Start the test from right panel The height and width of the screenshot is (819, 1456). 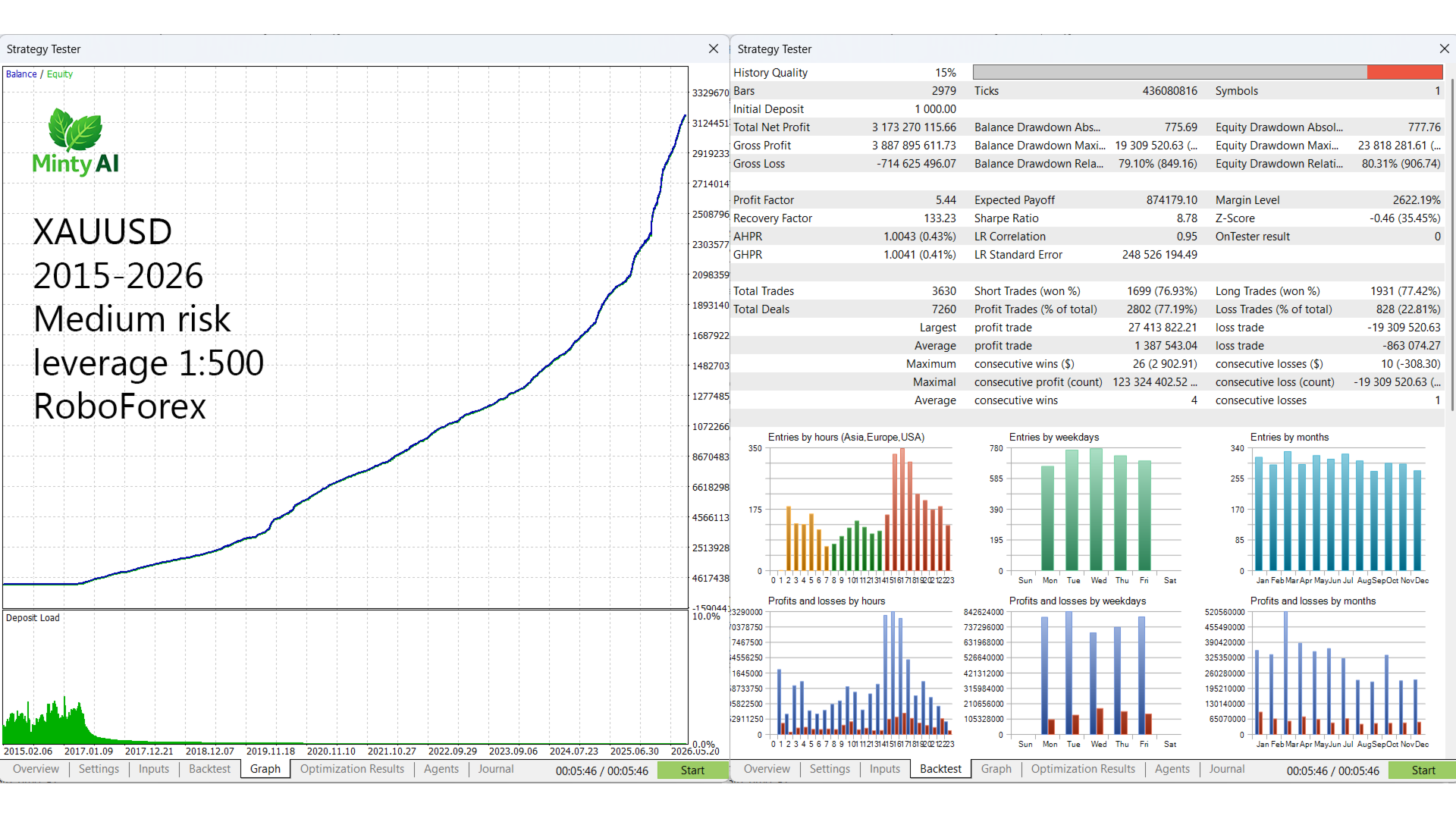tap(1423, 770)
